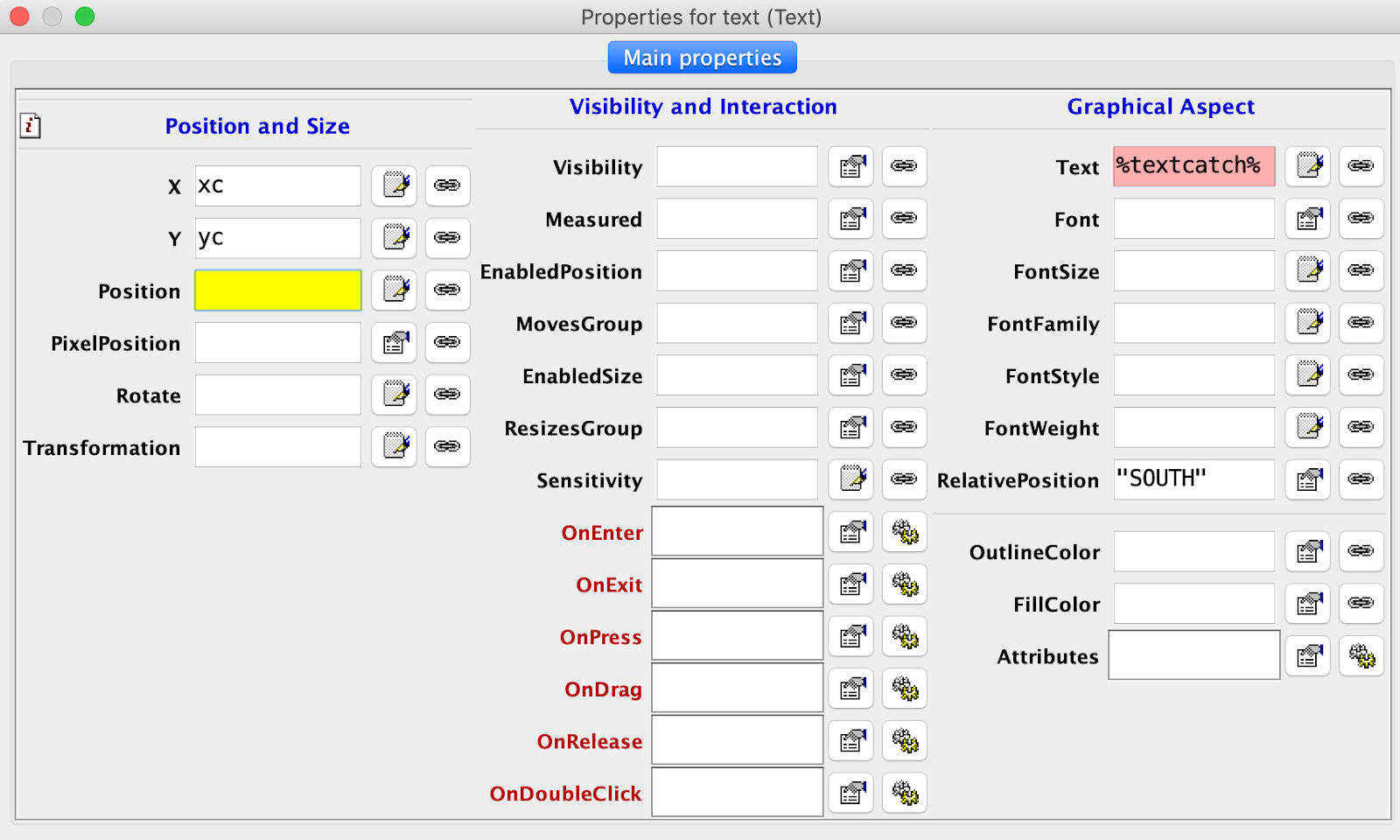Click the OnDrag property label
Screen dimensions: 1400x840
(603, 689)
